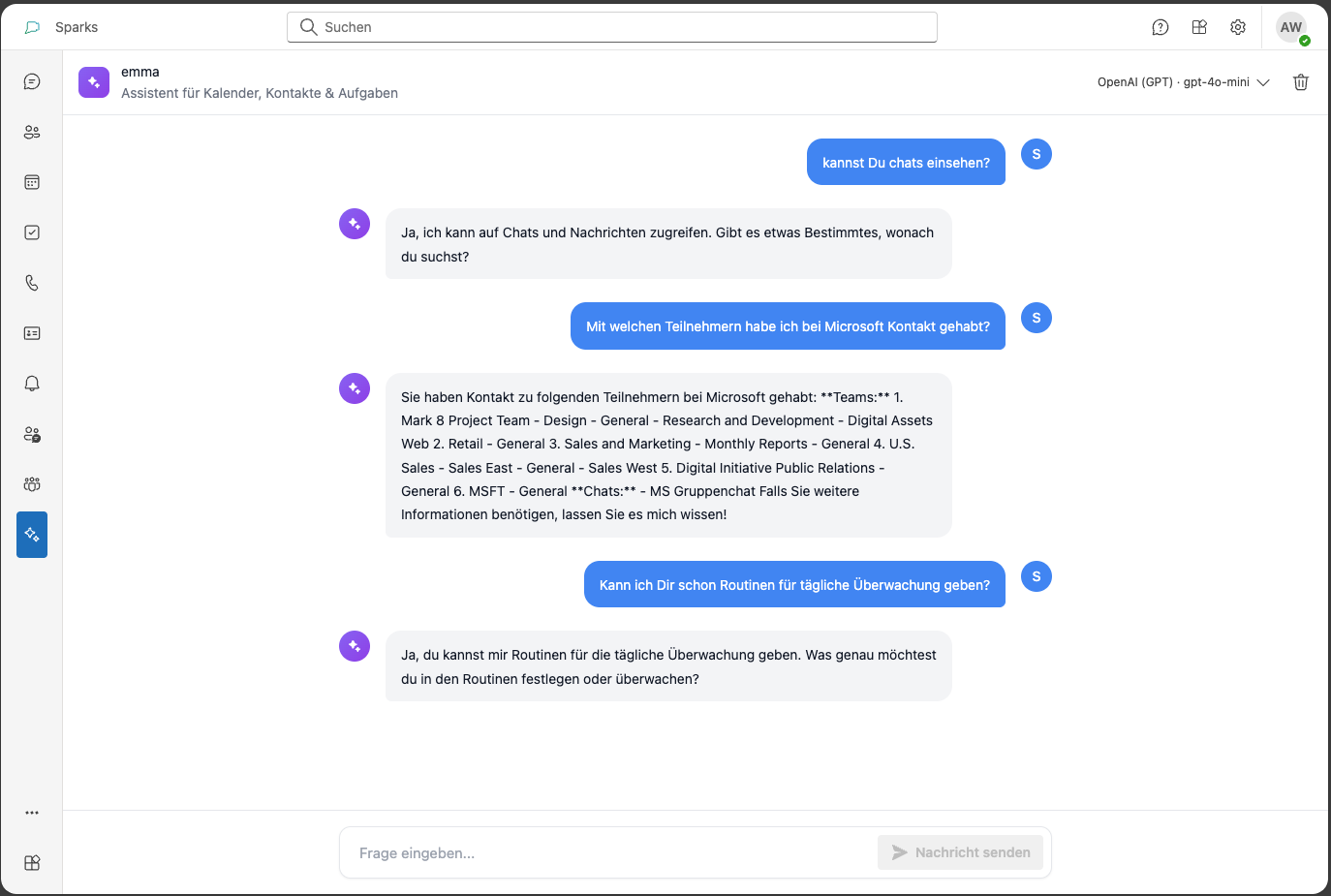Open the apps grid icon near settings
1331x896 pixels.
(1198, 27)
